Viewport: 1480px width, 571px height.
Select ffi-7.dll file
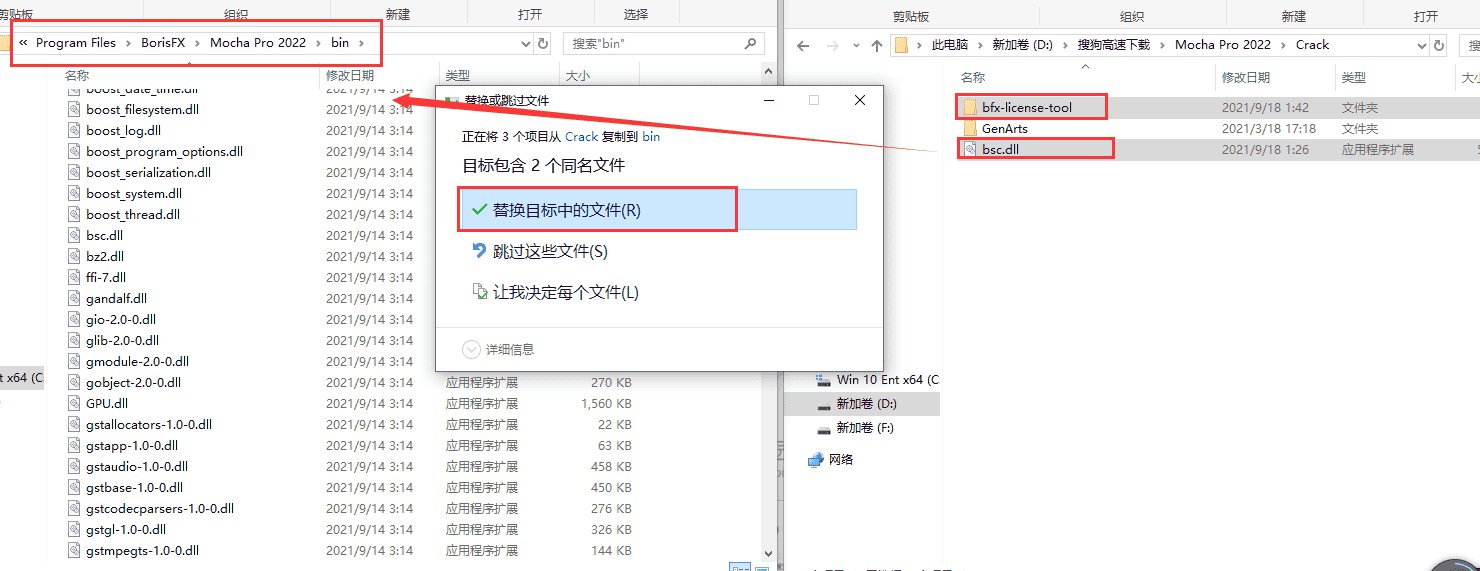[x=106, y=278]
